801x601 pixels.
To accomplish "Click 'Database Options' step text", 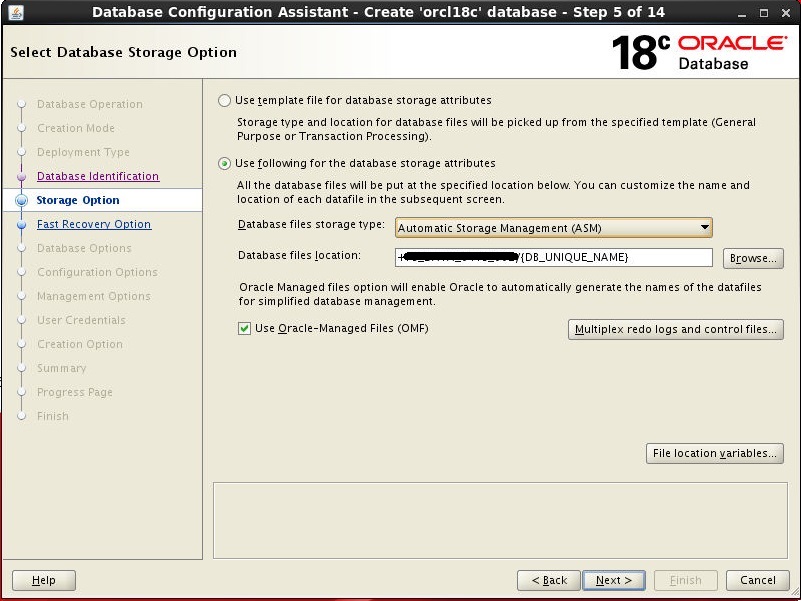I will [84, 248].
